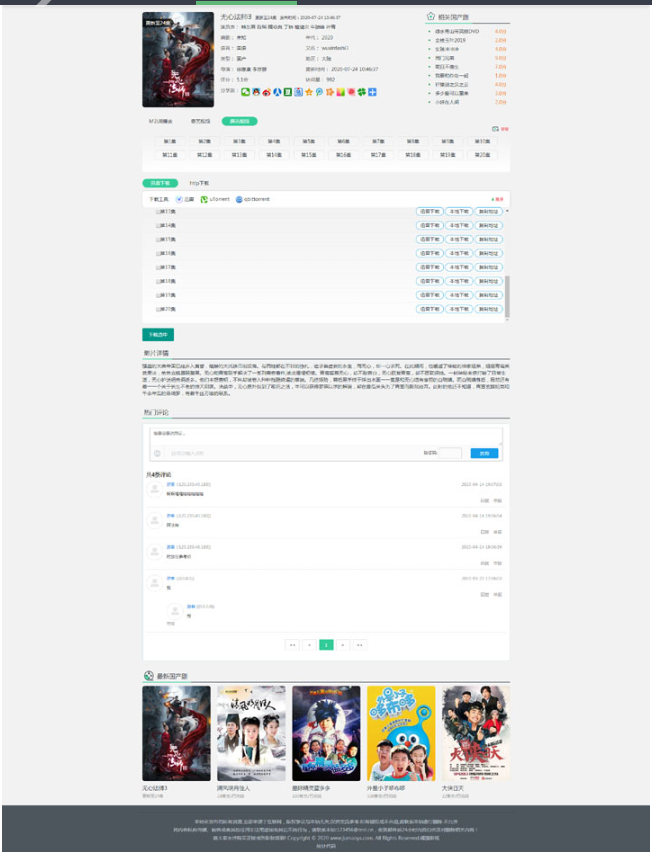Screen dimensions: 652x852
Task: Open the yellow cartoon poster thumbnail
Action: (401, 733)
